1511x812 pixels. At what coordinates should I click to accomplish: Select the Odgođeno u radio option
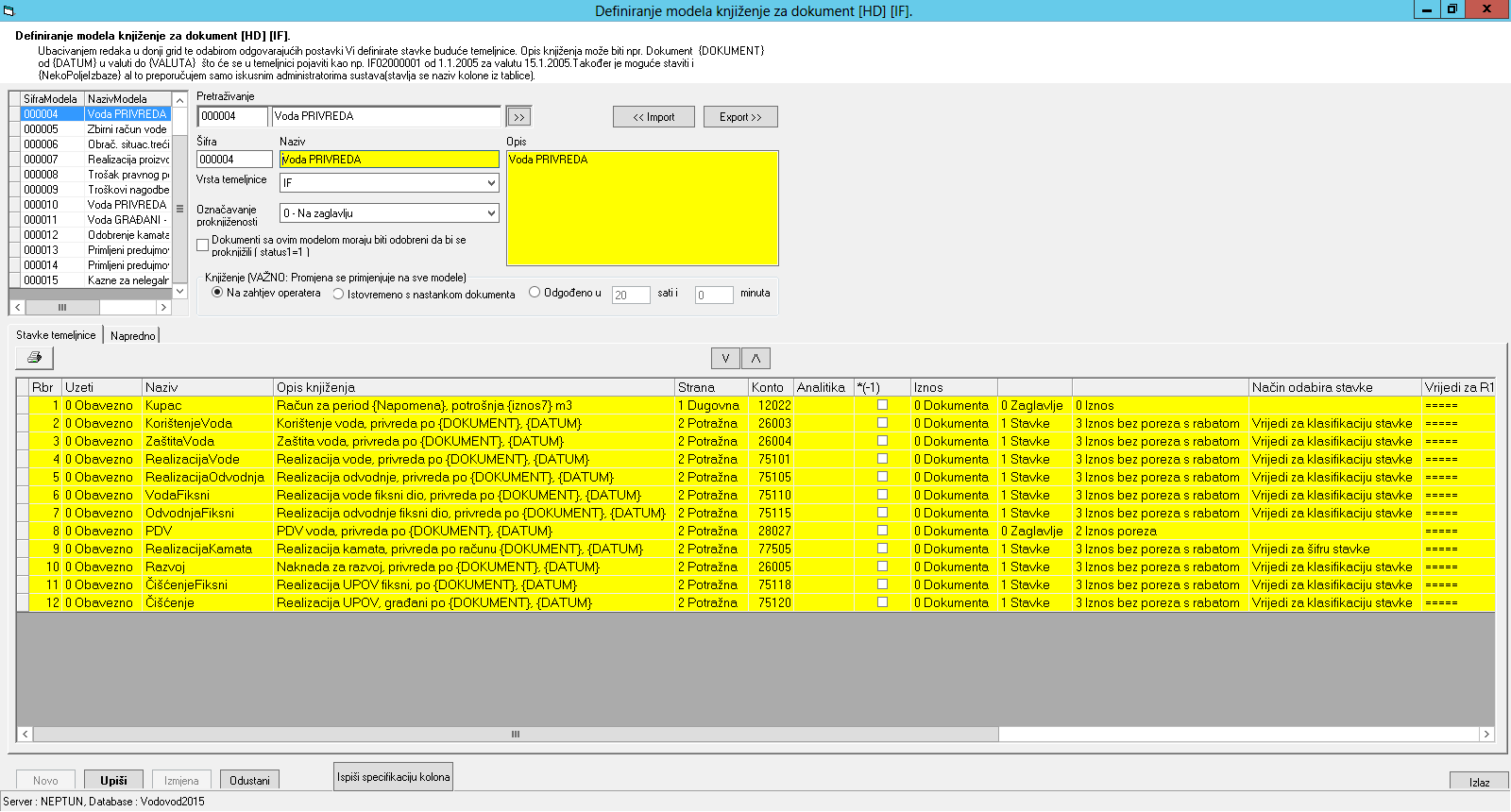coord(535,293)
